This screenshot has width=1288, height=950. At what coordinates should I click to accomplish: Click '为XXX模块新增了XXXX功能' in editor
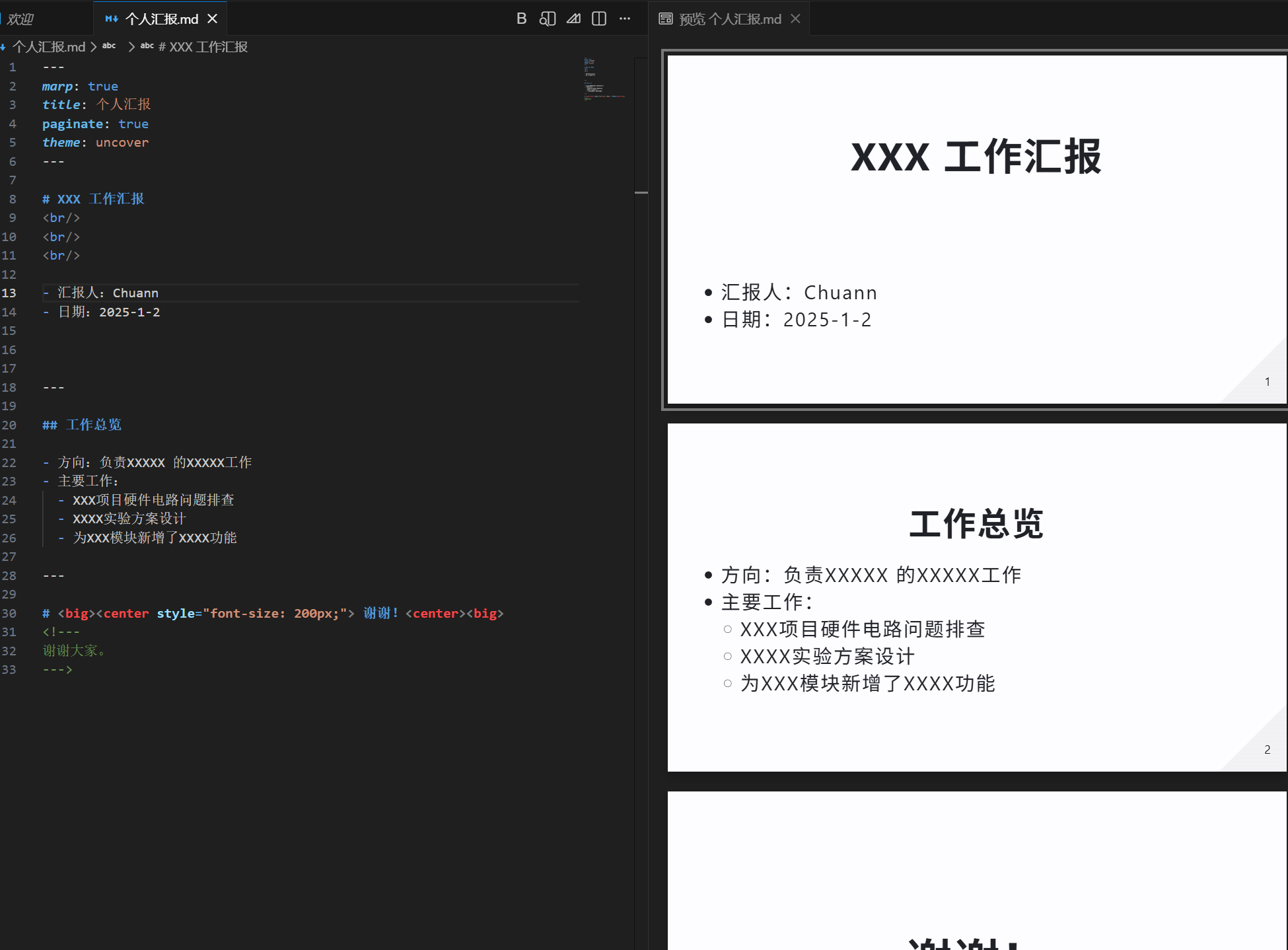(x=155, y=538)
